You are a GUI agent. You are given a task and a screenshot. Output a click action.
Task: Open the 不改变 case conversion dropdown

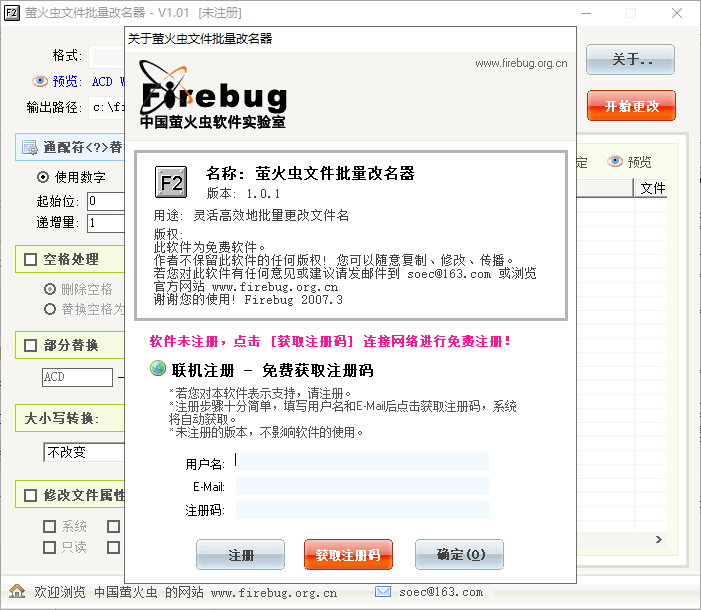(84, 452)
